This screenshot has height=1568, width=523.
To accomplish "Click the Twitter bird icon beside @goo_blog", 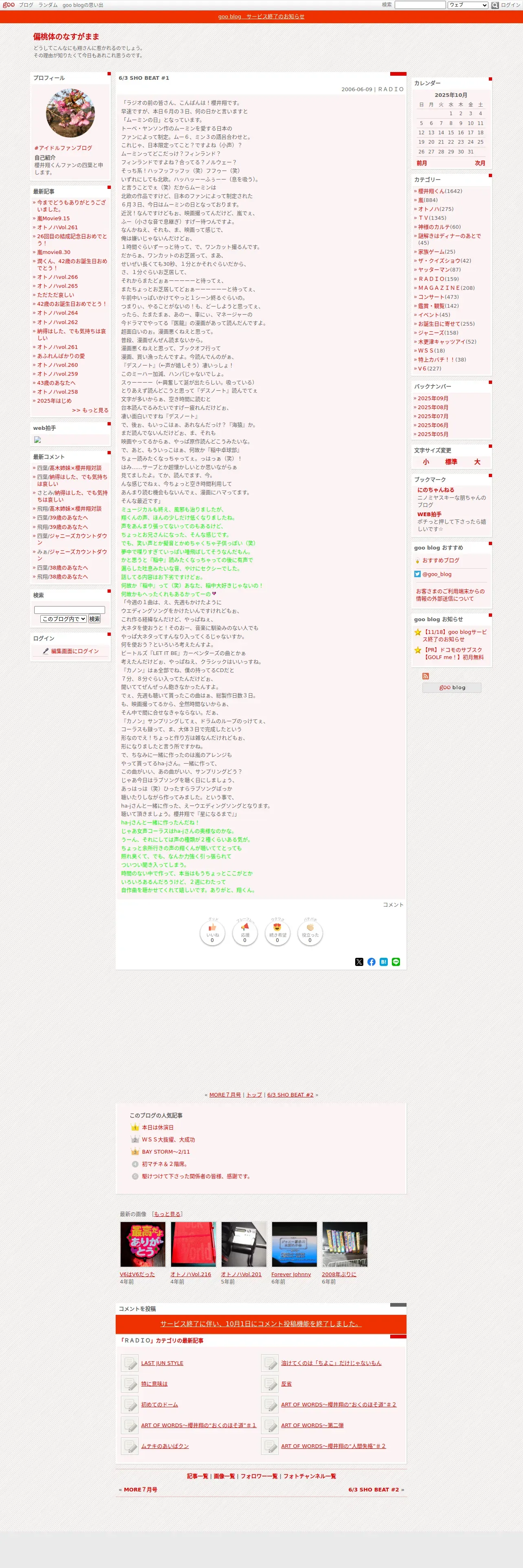I will (418, 574).
